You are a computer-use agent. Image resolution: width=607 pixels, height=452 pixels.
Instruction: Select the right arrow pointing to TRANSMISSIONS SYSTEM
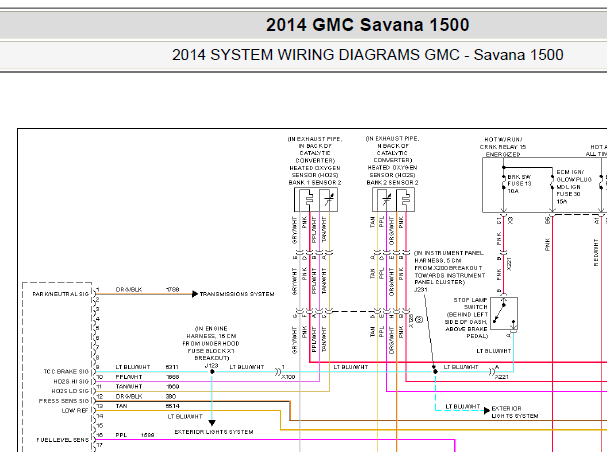(195, 294)
